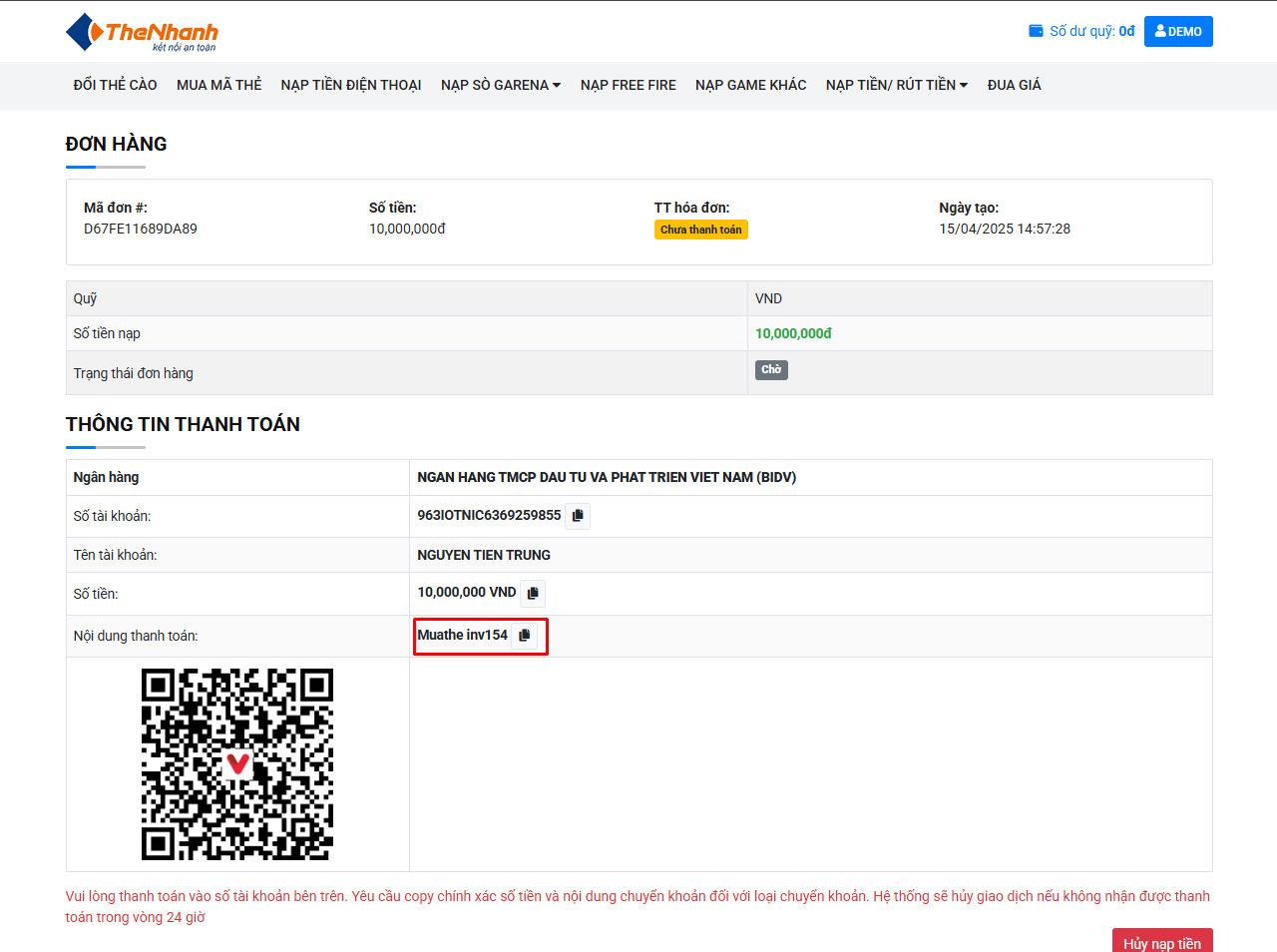Viewport: 1277px width, 952px height.
Task: Click the green 10,000,000đ deposit amount
Action: [793, 333]
